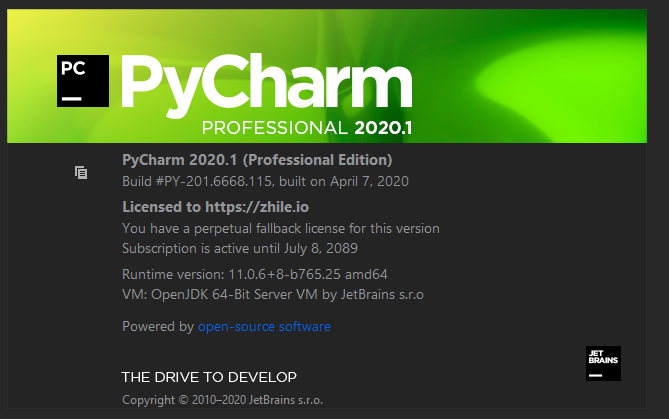Viewport: 669px width, 419px height.
Task: Click the JetBrains logo in bottom corner
Action: click(x=602, y=363)
